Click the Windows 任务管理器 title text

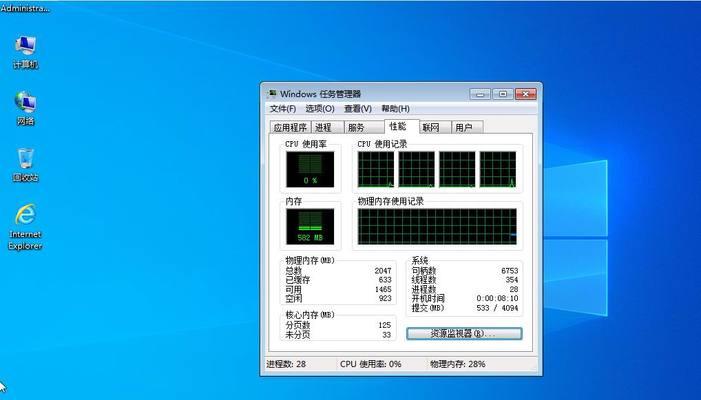tap(321, 94)
